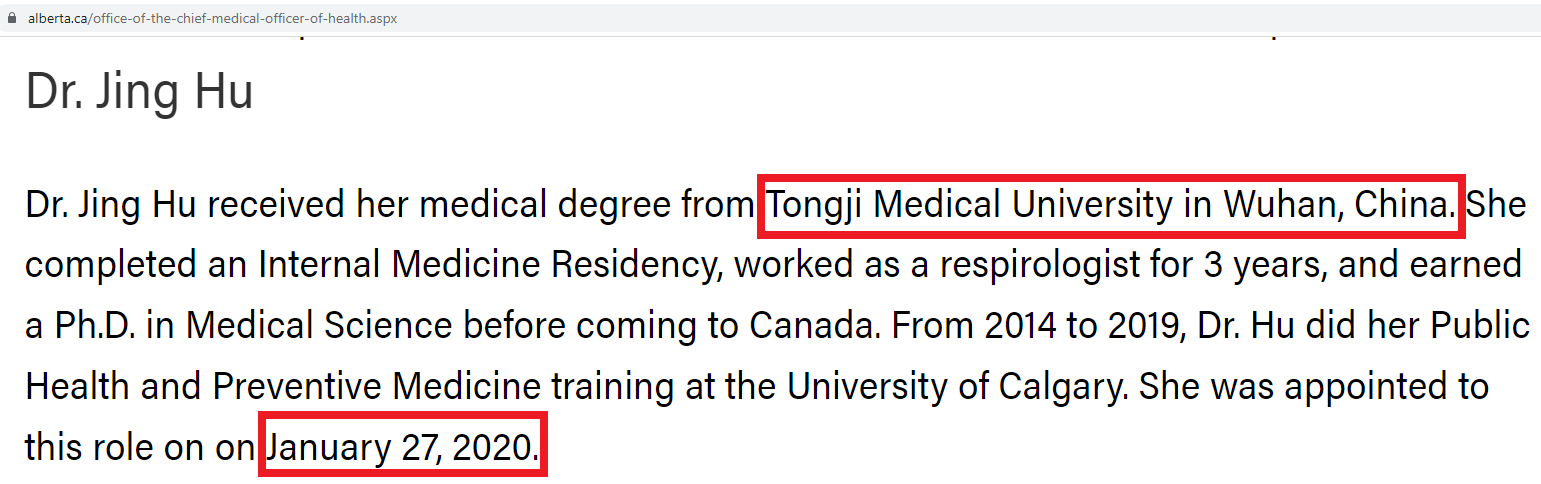Click "office-of-the-chief-medical-officer-of-health.aspx" in the URL
This screenshot has height=484, width=1541.
pyautogui.click(x=244, y=18)
